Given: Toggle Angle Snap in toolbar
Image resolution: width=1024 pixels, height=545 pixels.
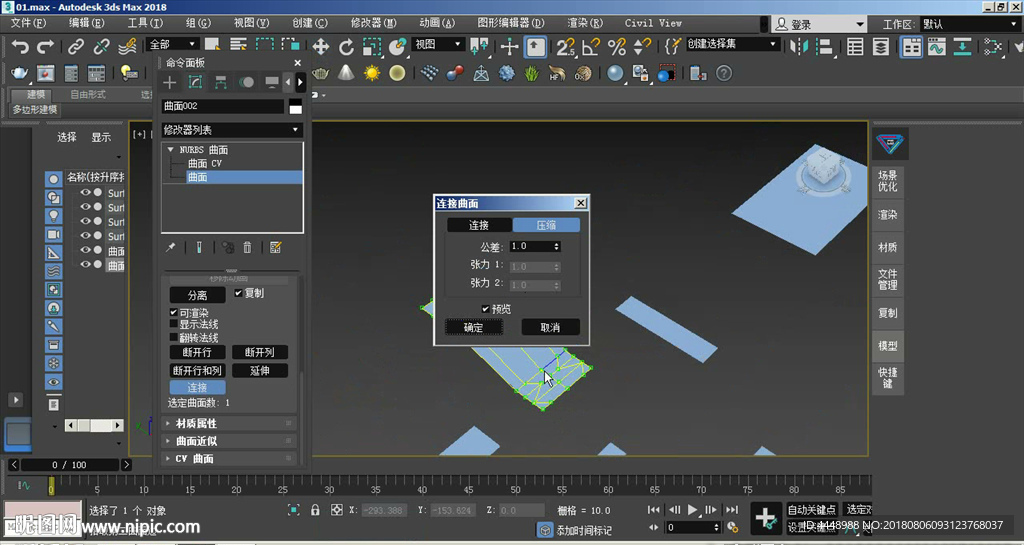Looking at the screenshot, I should 590,46.
